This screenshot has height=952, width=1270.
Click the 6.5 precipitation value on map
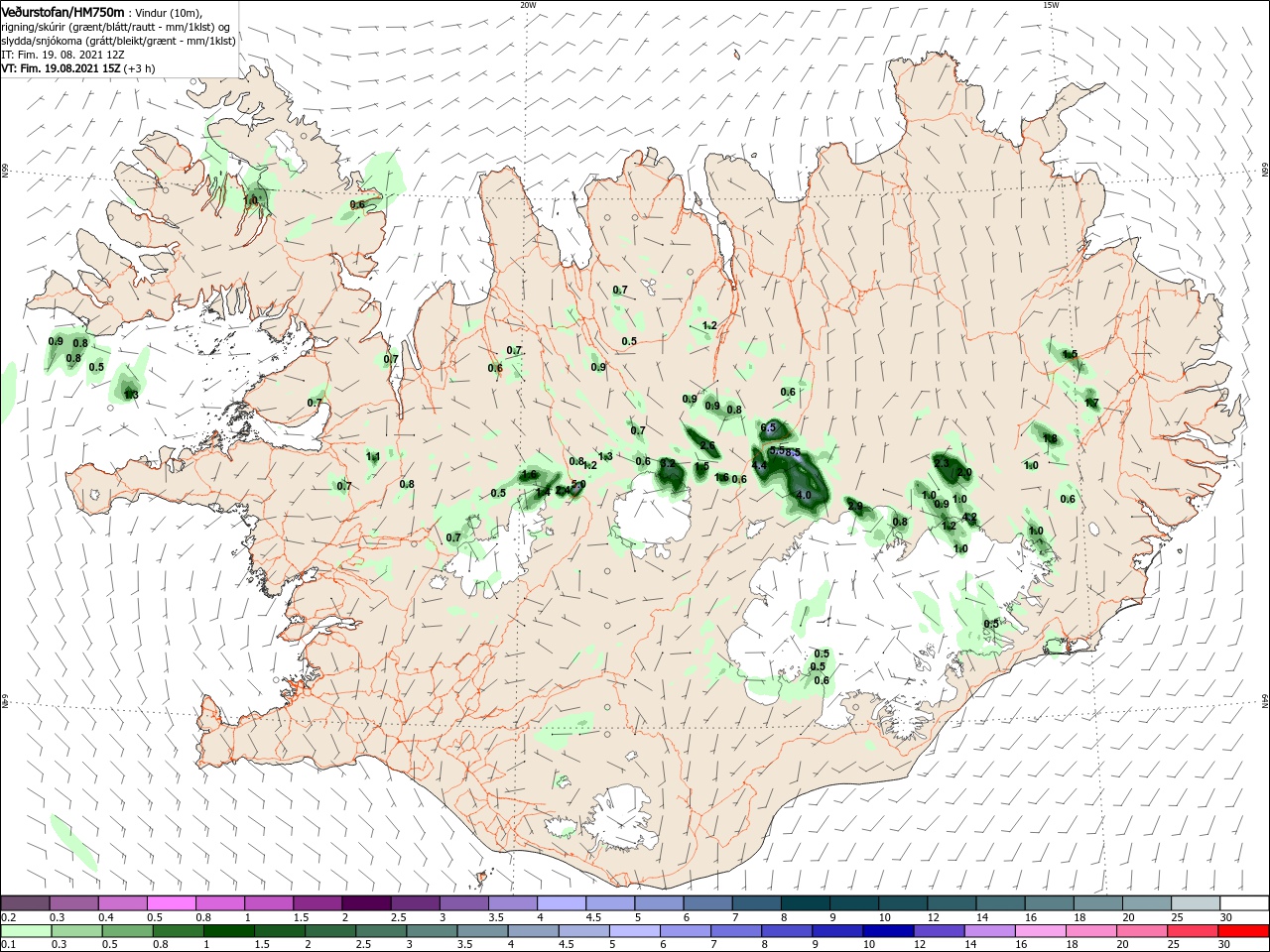pyautogui.click(x=768, y=427)
